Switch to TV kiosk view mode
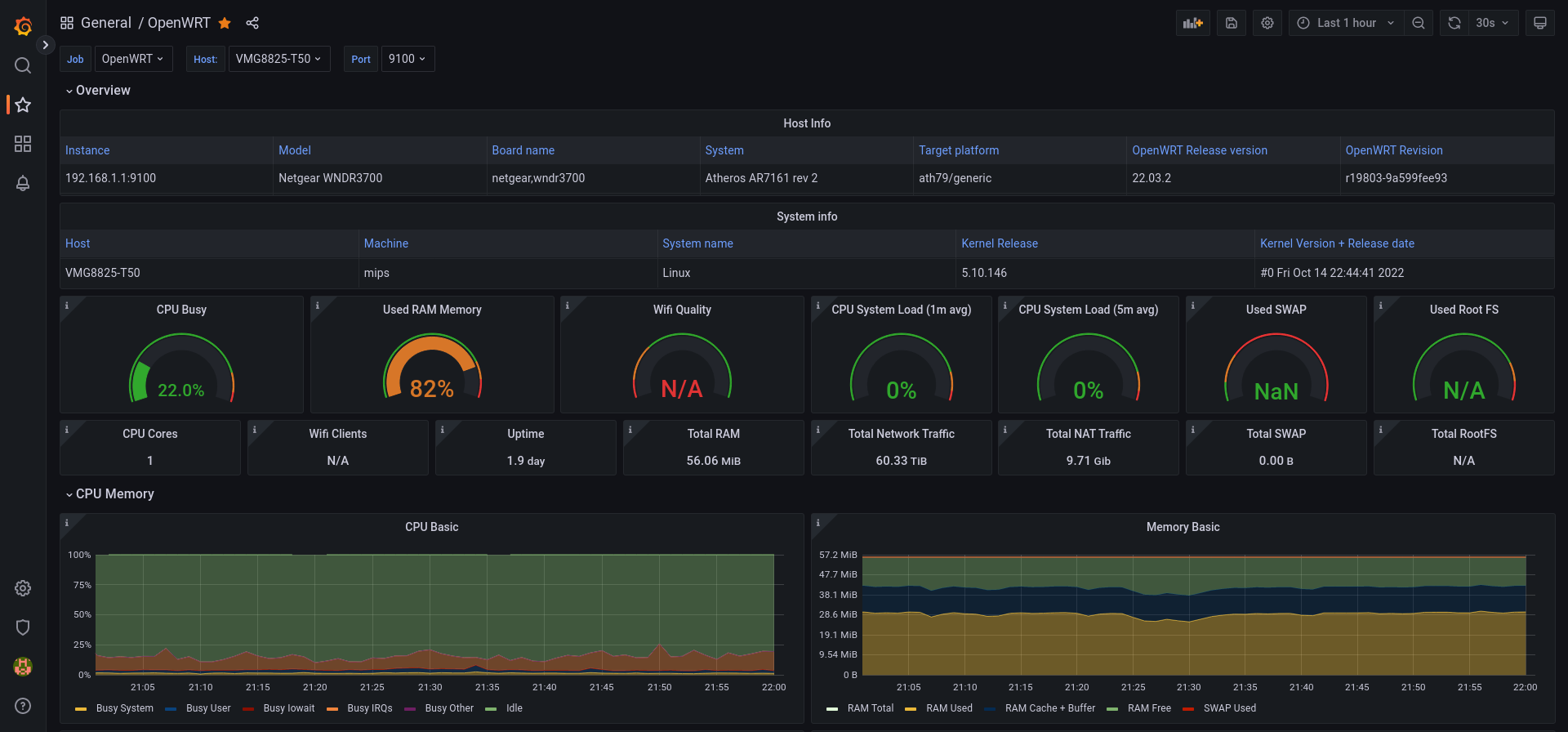This screenshot has height=732, width=1568. (1540, 23)
